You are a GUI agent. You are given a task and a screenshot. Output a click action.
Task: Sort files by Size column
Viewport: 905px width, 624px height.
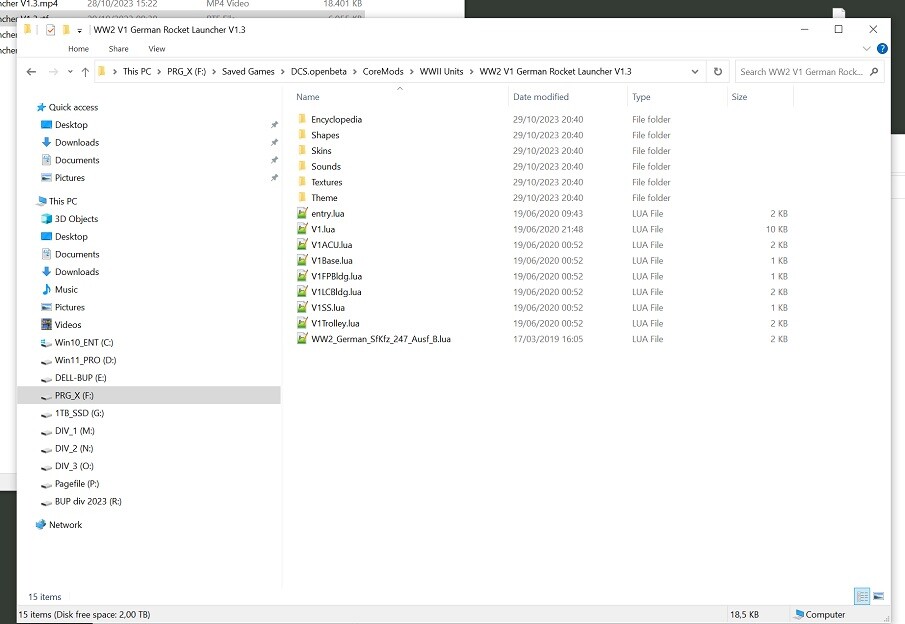(x=739, y=97)
